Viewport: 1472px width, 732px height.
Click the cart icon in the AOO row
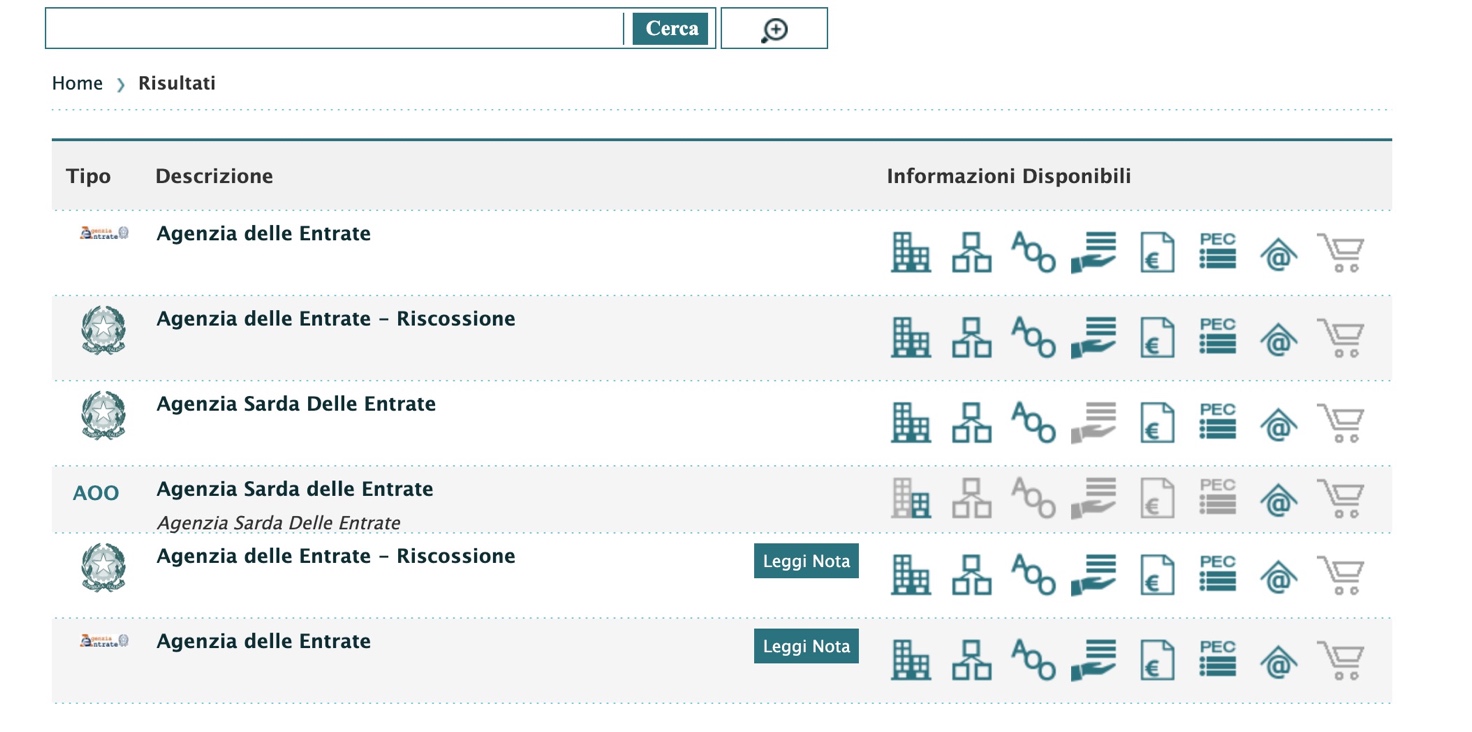click(x=1341, y=498)
